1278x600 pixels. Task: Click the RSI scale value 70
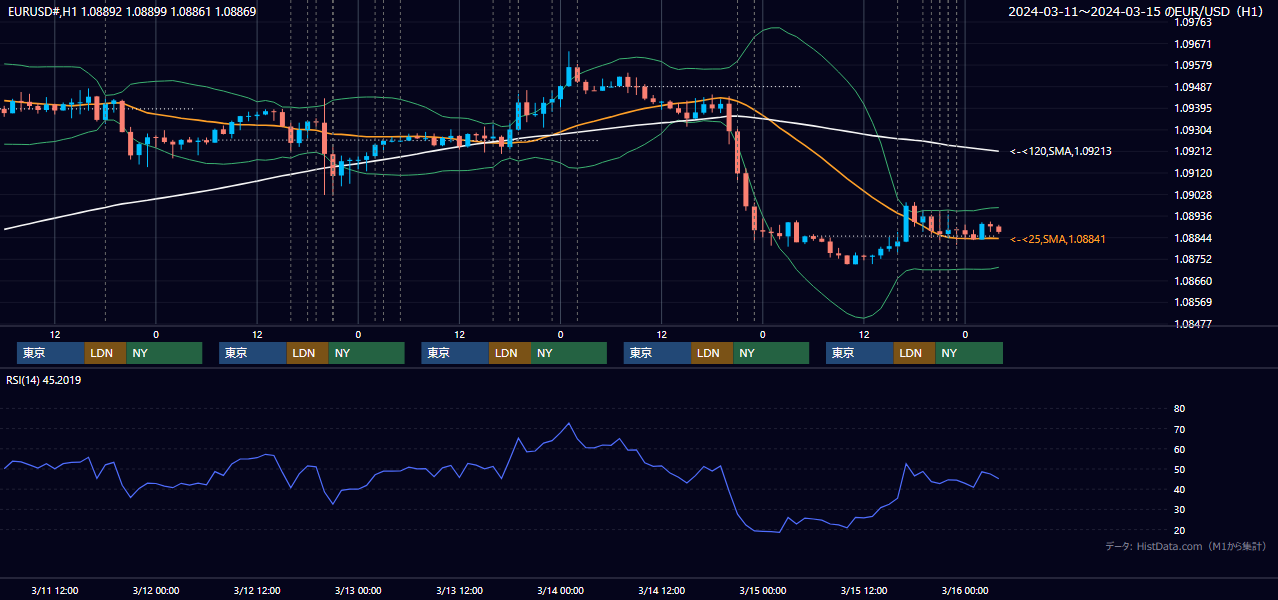(x=1179, y=429)
